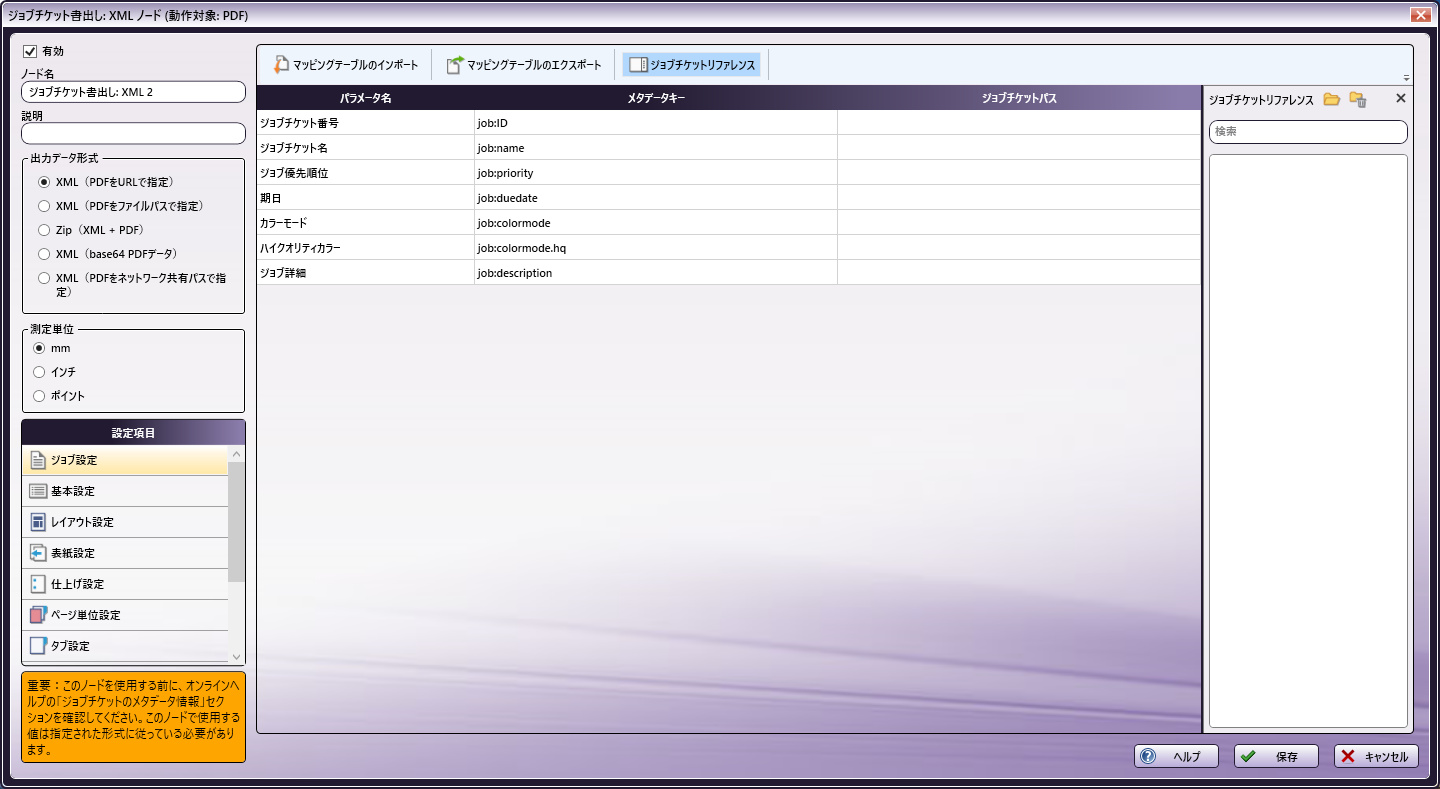The width and height of the screenshot is (1440, 789).
Task: Choose インチ measurement unit
Action: pyautogui.click(x=39, y=372)
